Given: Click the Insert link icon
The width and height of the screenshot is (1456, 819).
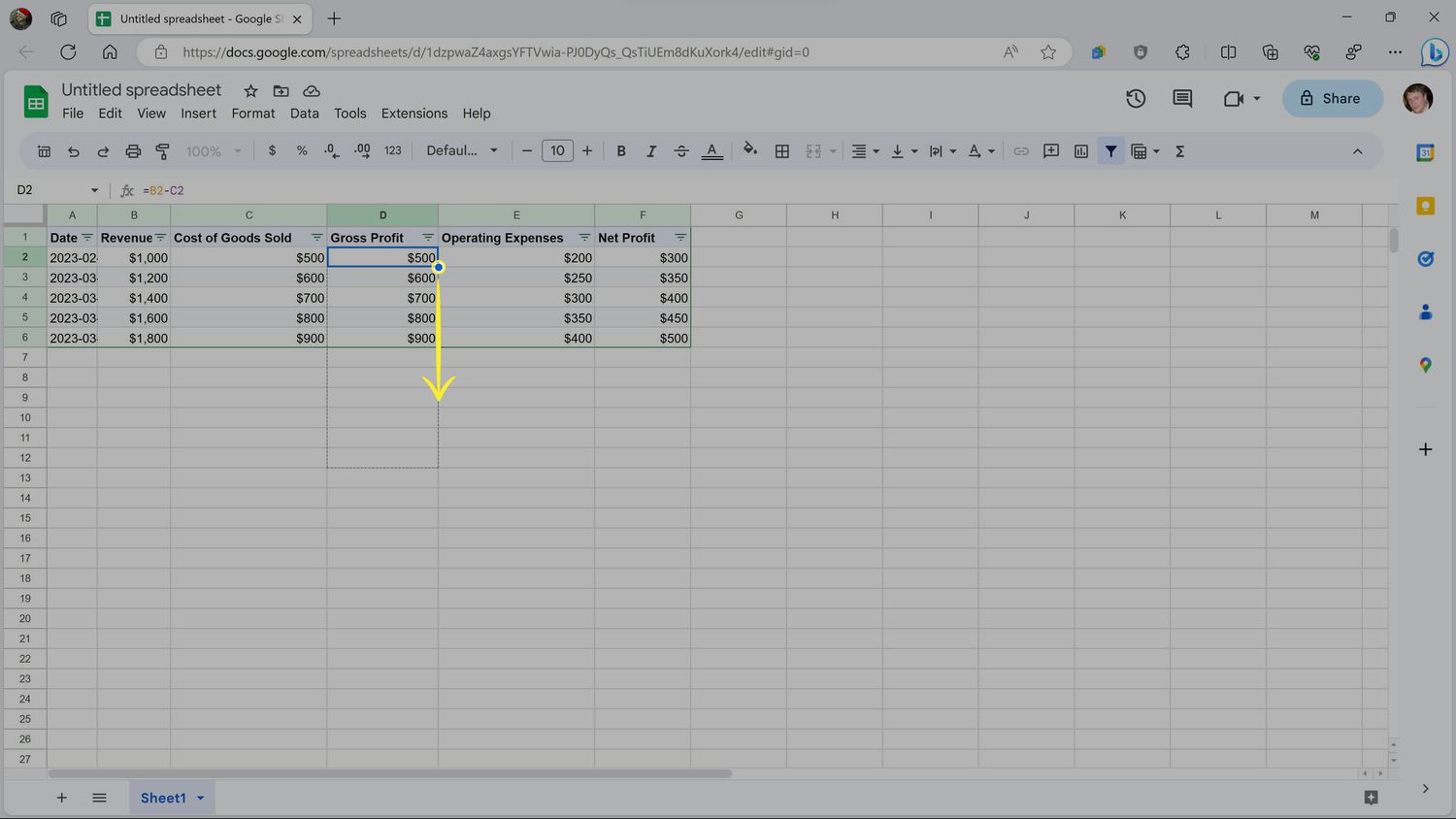Looking at the screenshot, I should pyautogui.click(x=1021, y=151).
